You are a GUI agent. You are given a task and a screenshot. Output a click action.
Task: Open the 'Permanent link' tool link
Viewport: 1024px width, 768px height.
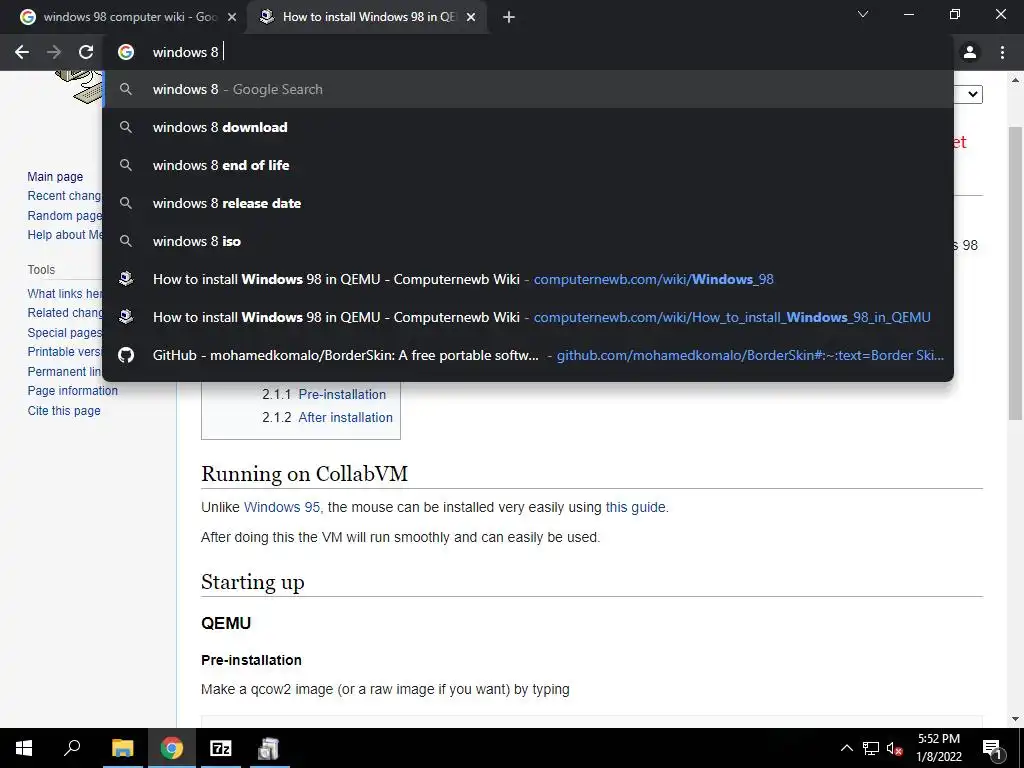[x=65, y=371]
